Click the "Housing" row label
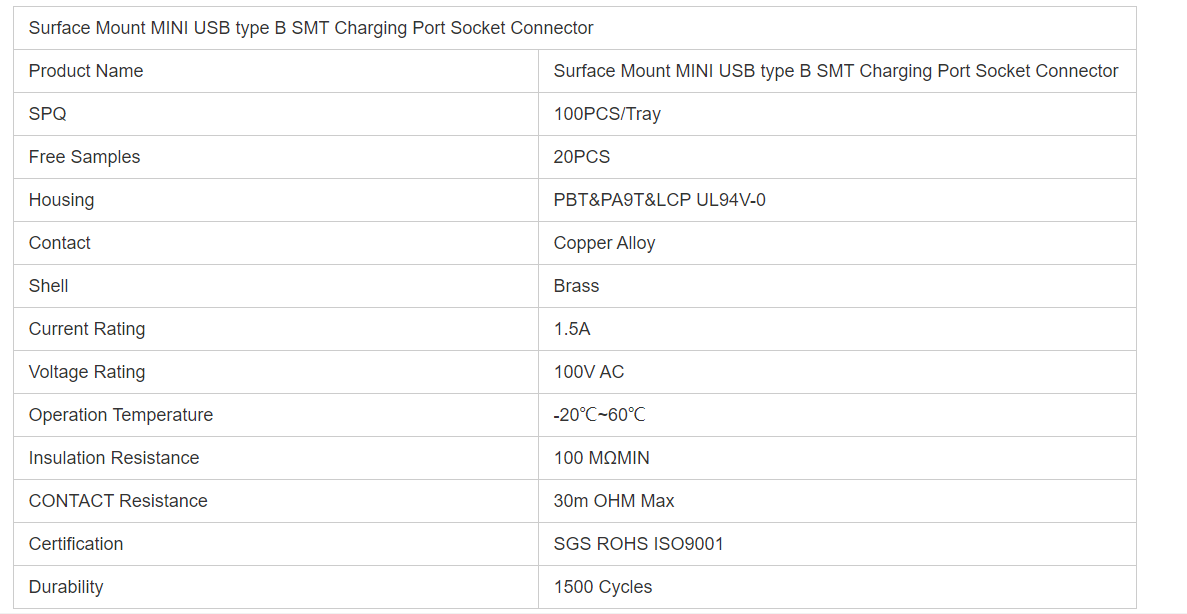1187x614 pixels. pyautogui.click(x=61, y=200)
